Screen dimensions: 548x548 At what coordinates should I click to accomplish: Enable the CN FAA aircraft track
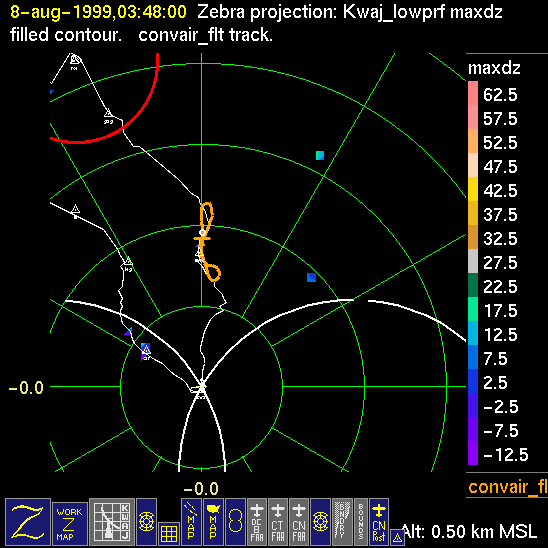299,522
